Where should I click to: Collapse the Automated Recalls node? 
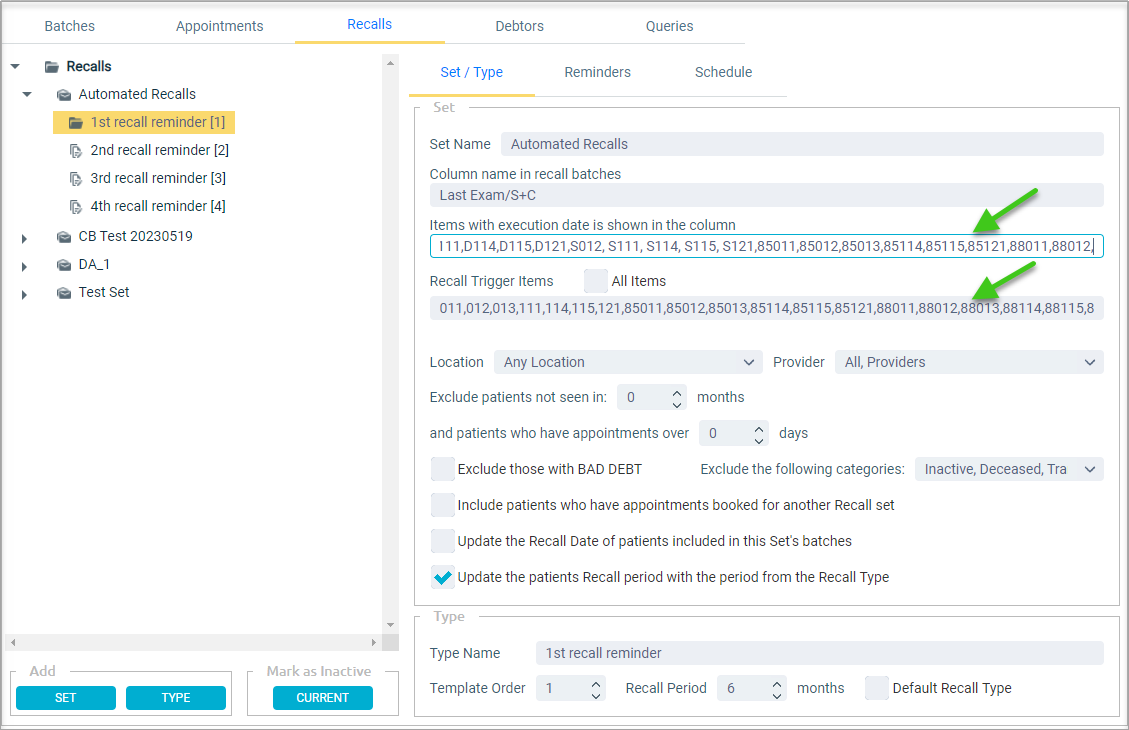coord(27,94)
